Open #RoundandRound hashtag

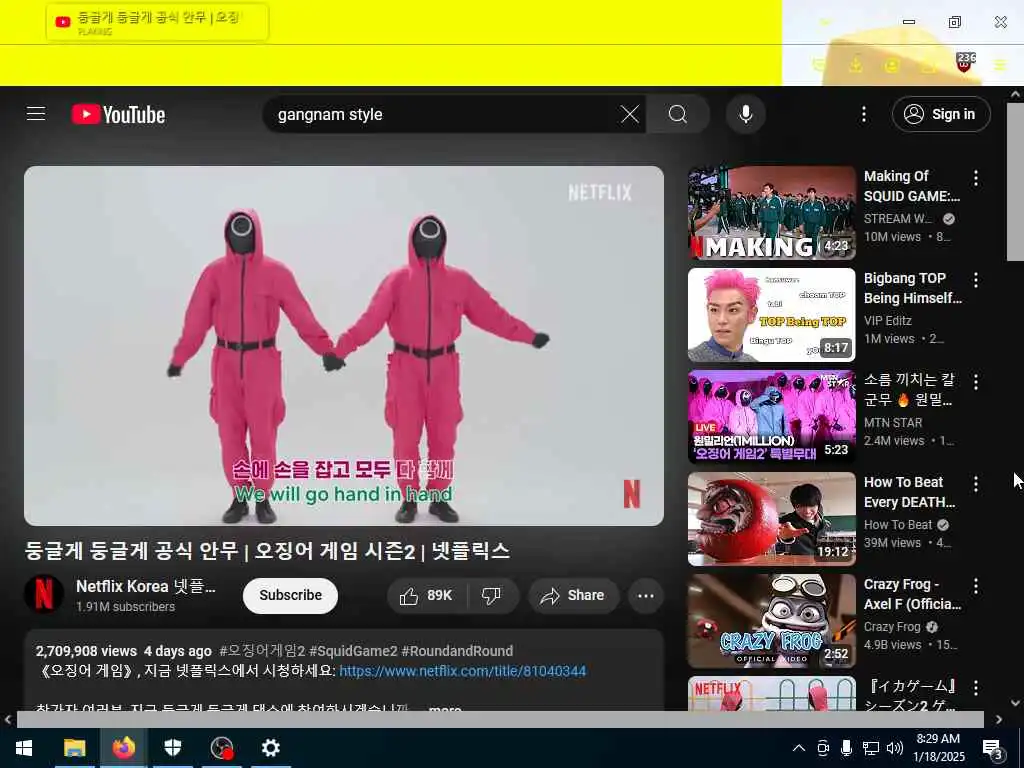pos(457,651)
